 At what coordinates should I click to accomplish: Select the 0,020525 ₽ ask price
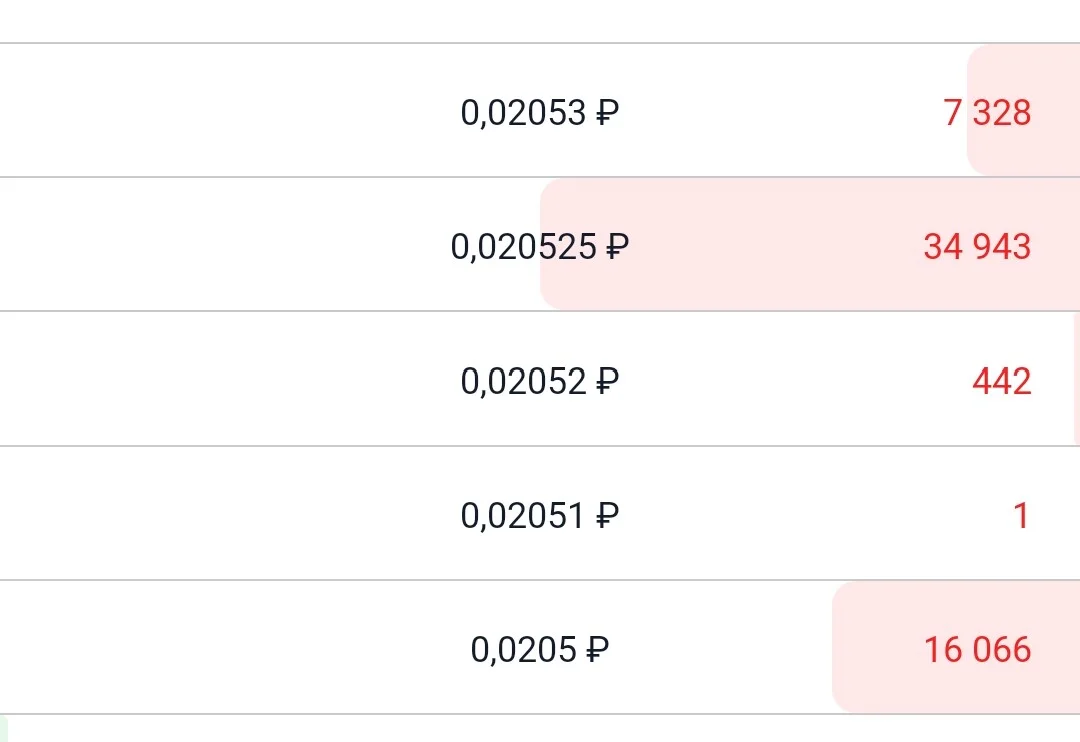click(540, 247)
